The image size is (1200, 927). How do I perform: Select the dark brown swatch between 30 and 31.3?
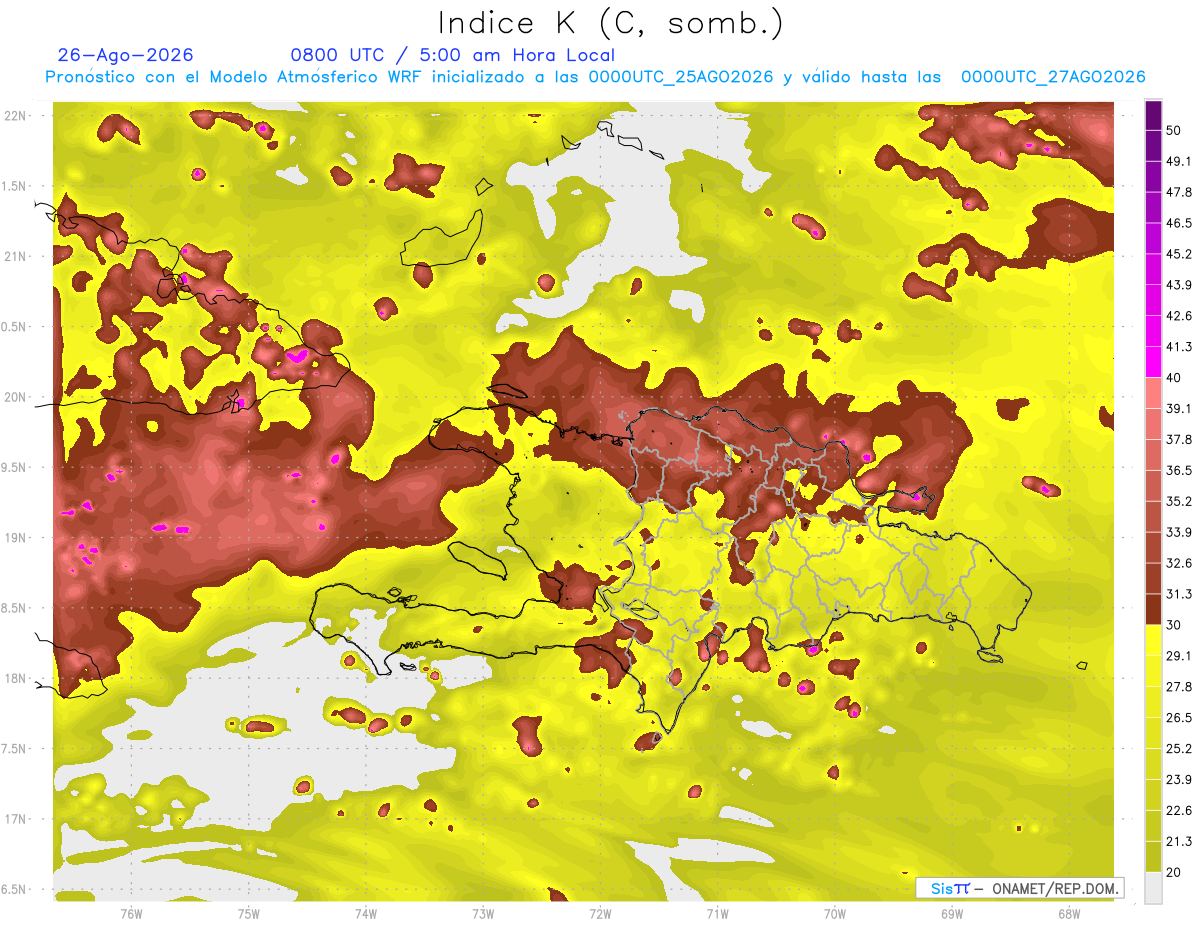click(x=1153, y=609)
